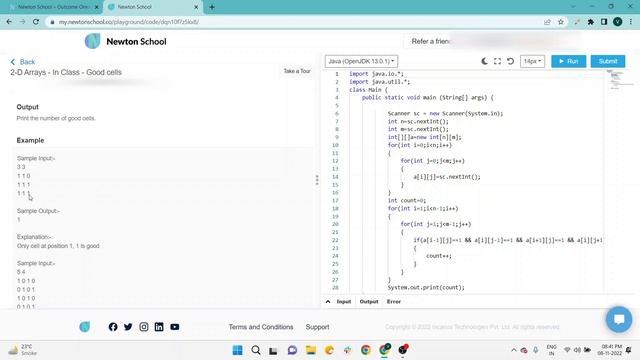Click line 'int count=0;' in editor
Viewport: 640px width, 360px height.
[x=407, y=201]
